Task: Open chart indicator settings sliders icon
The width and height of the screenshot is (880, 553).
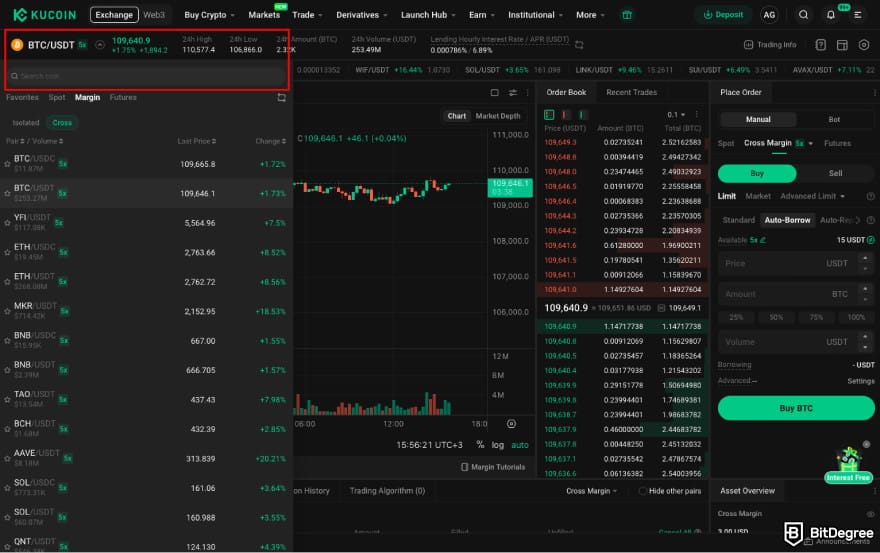Action: (512, 93)
